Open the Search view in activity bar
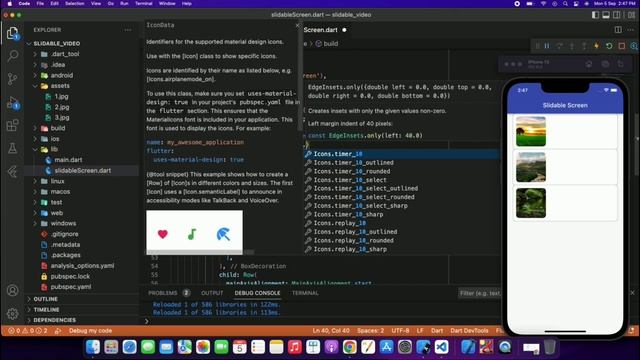Image resolution: width=640 pixels, height=360 pixels. [x=13, y=56]
